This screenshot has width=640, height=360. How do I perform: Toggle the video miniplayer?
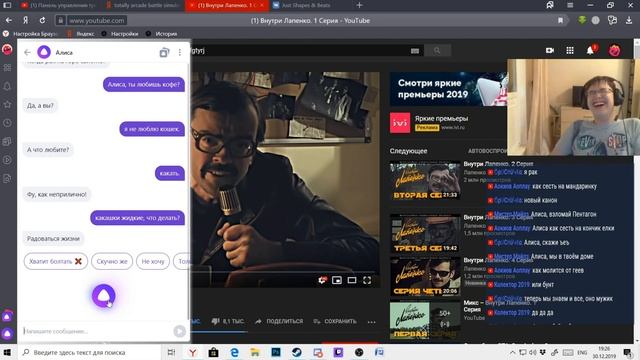tap(337, 280)
